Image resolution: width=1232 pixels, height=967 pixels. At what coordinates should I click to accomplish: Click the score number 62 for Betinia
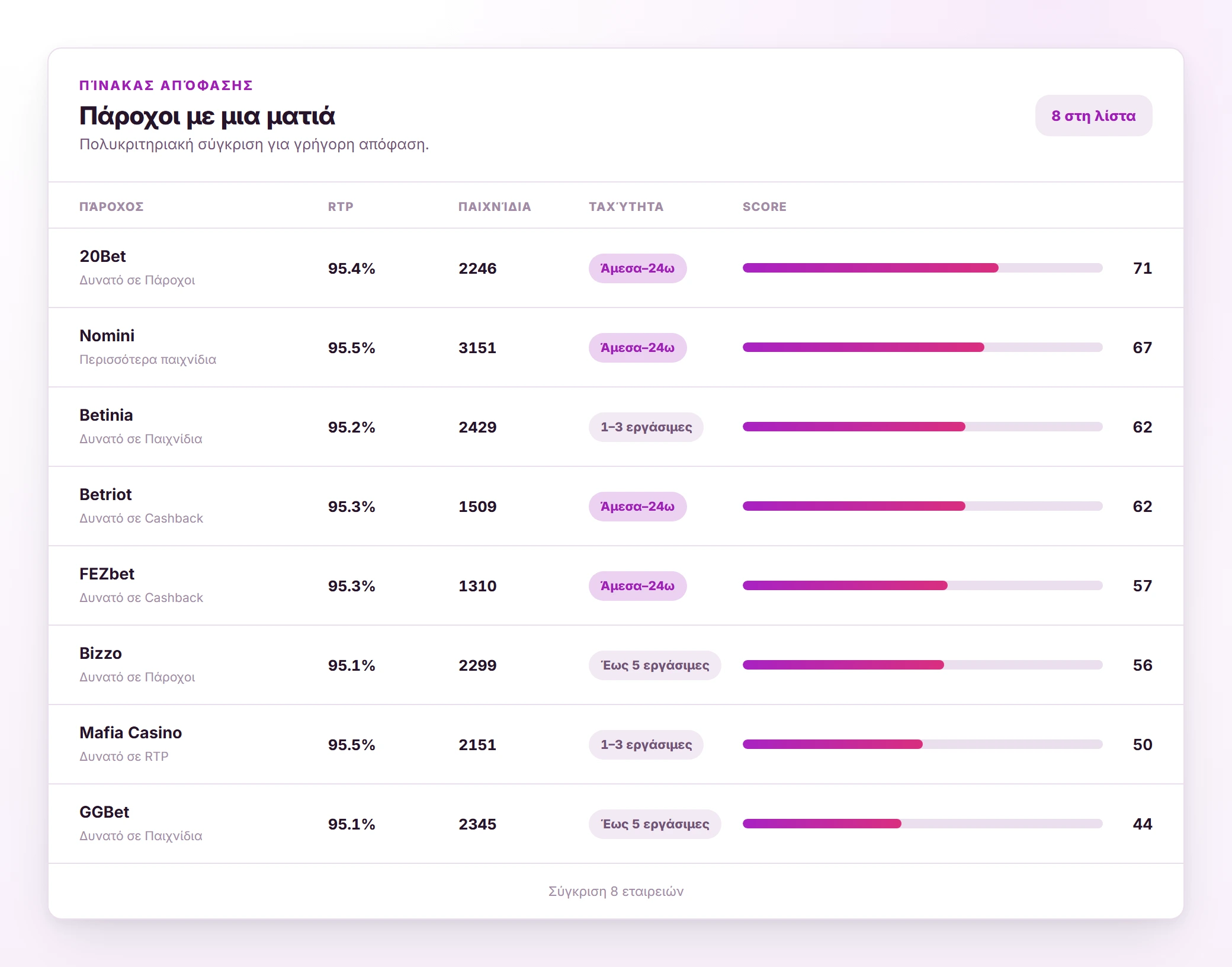pyautogui.click(x=1143, y=427)
